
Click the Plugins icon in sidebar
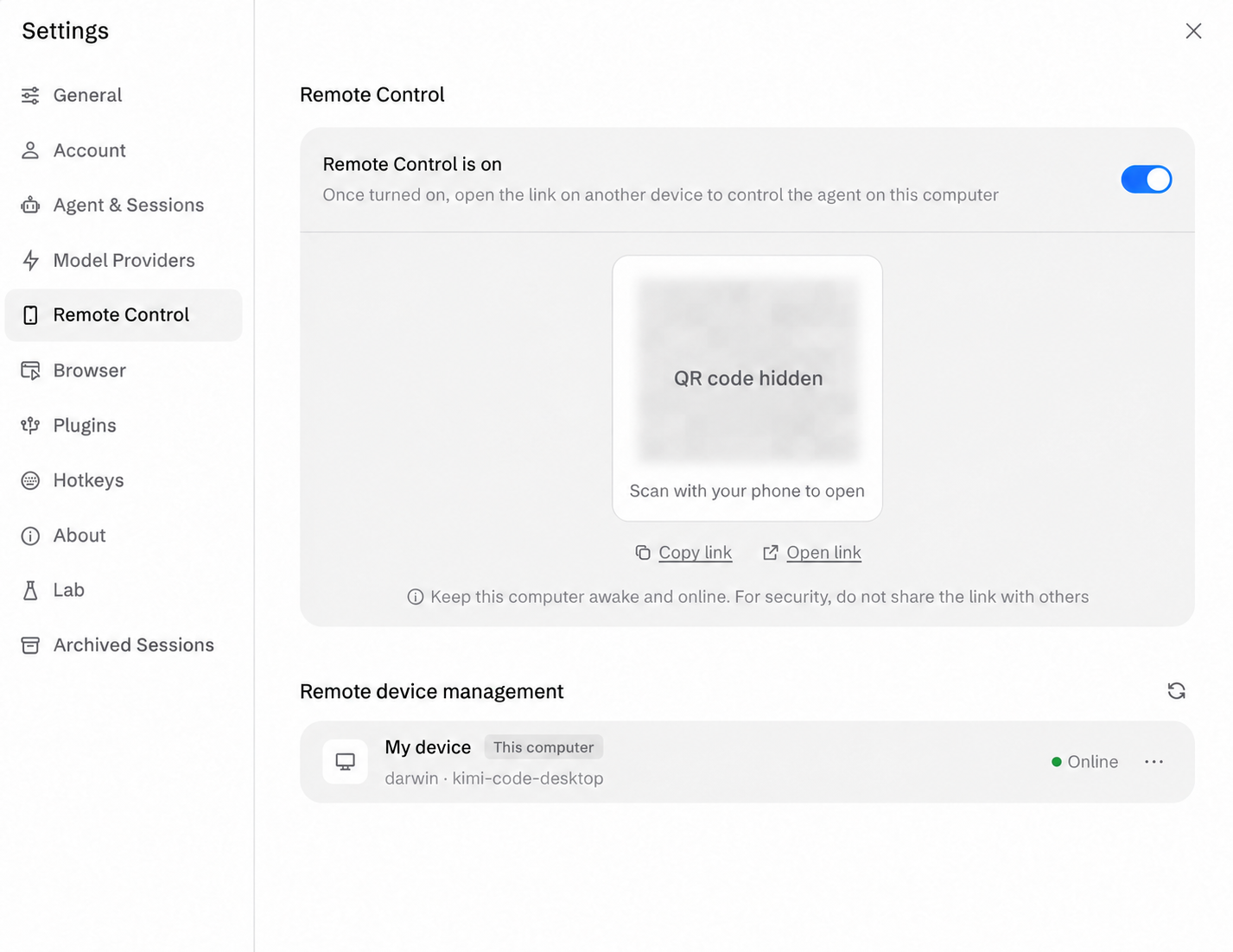tap(30, 425)
